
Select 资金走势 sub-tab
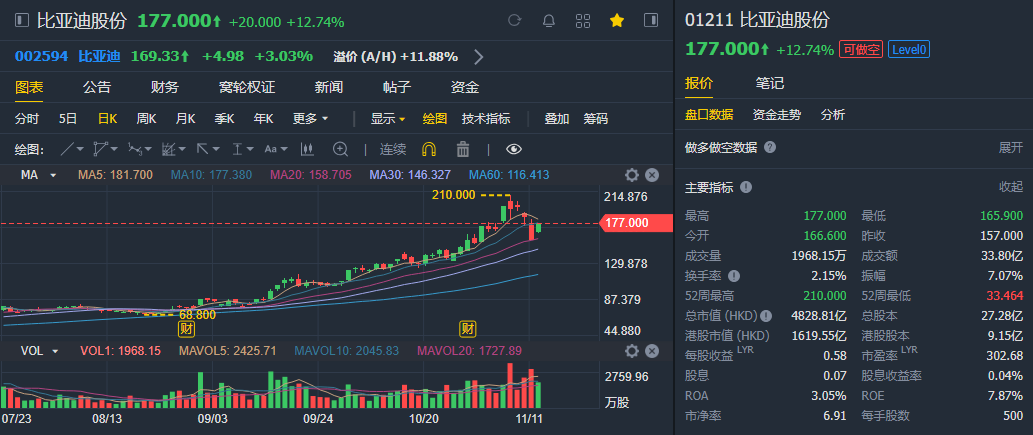[x=777, y=115]
